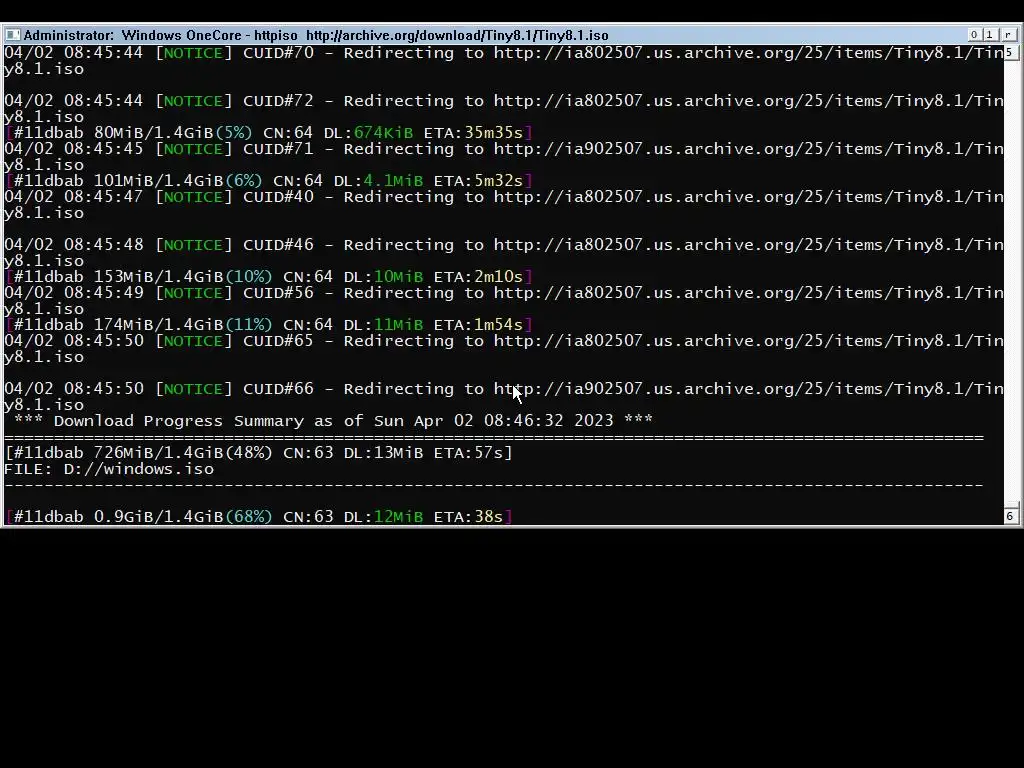Click the 'DL:12MiB' speed text

(383, 517)
